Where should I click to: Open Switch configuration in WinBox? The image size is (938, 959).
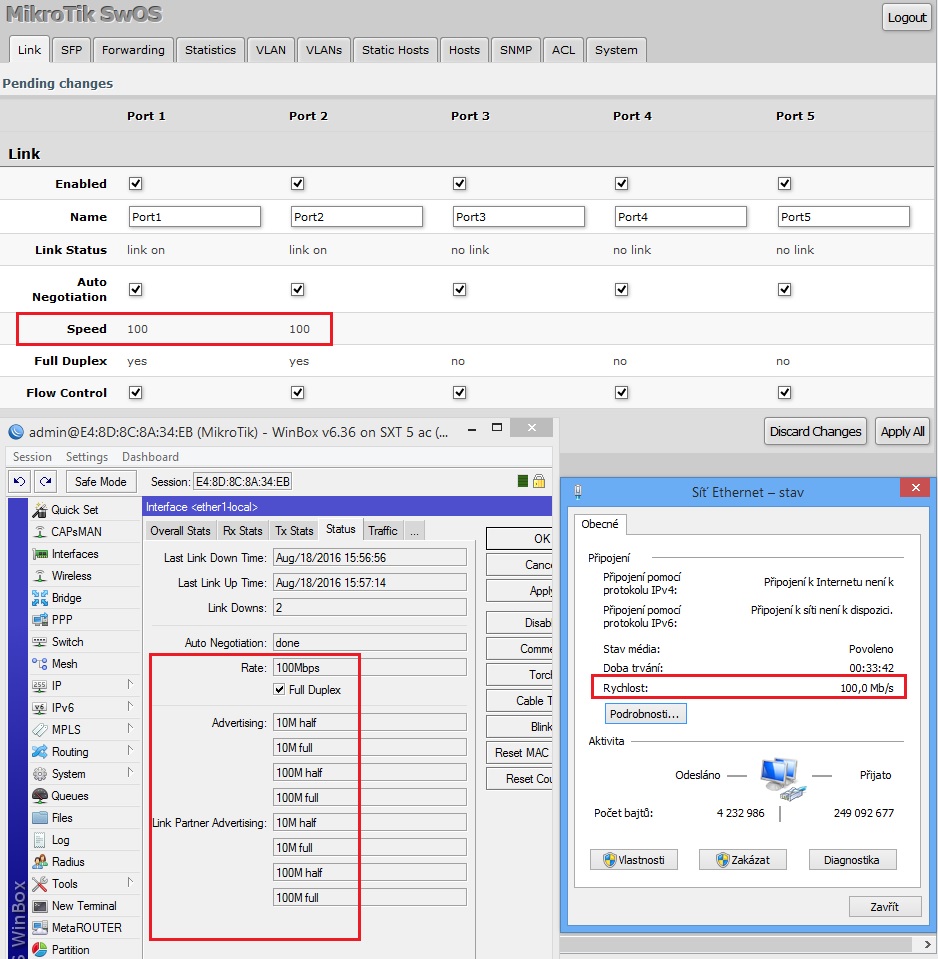[65, 641]
